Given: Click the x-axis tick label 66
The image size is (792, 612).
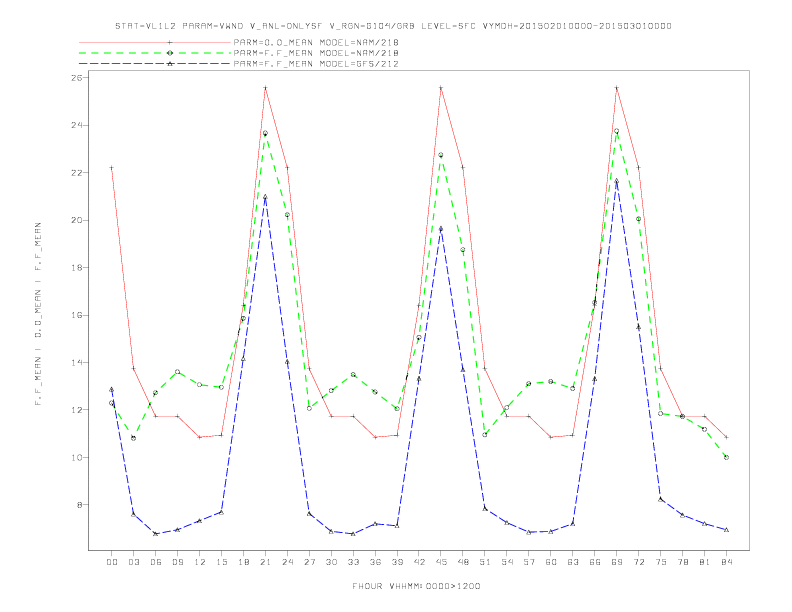Looking at the screenshot, I should pyautogui.click(x=595, y=562).
